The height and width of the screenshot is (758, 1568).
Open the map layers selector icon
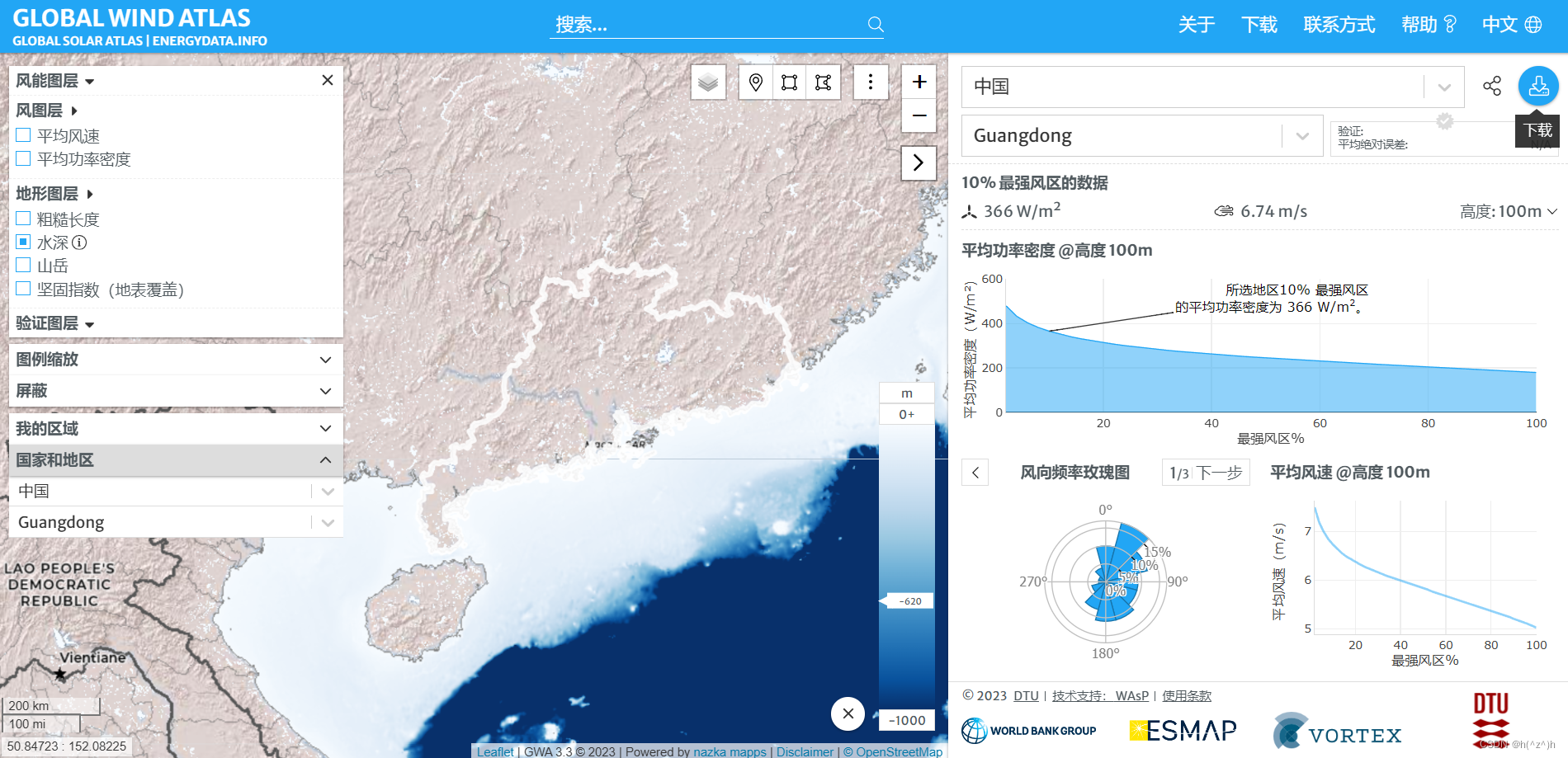(x=707, y=82)
